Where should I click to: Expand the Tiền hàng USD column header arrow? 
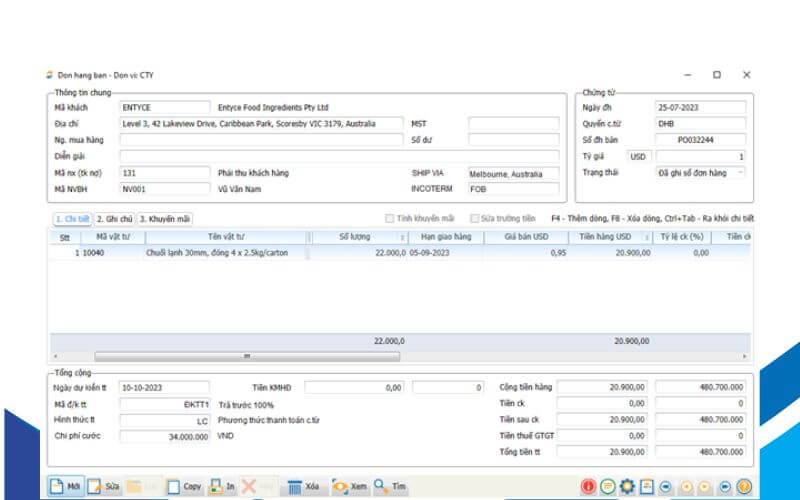[x=653, y=238]
